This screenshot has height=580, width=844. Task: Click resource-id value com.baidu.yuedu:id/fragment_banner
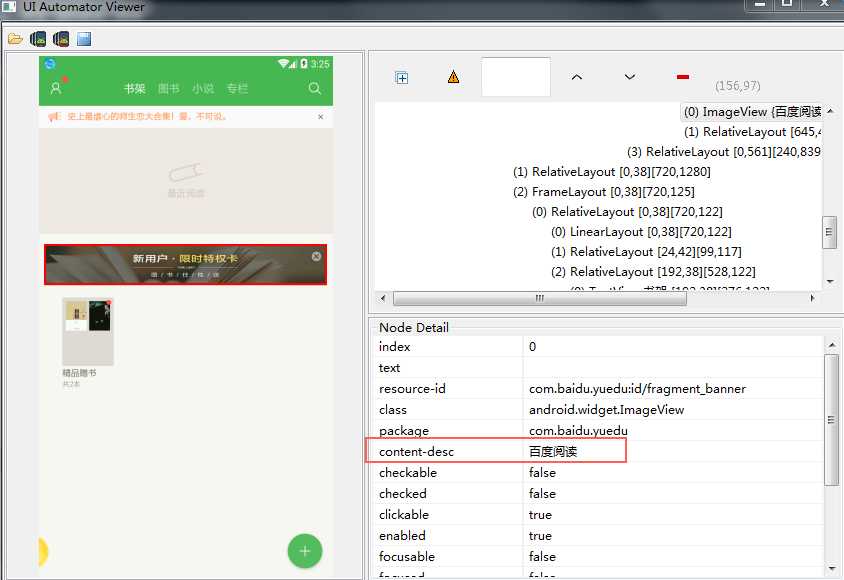[x=637, y=388]
